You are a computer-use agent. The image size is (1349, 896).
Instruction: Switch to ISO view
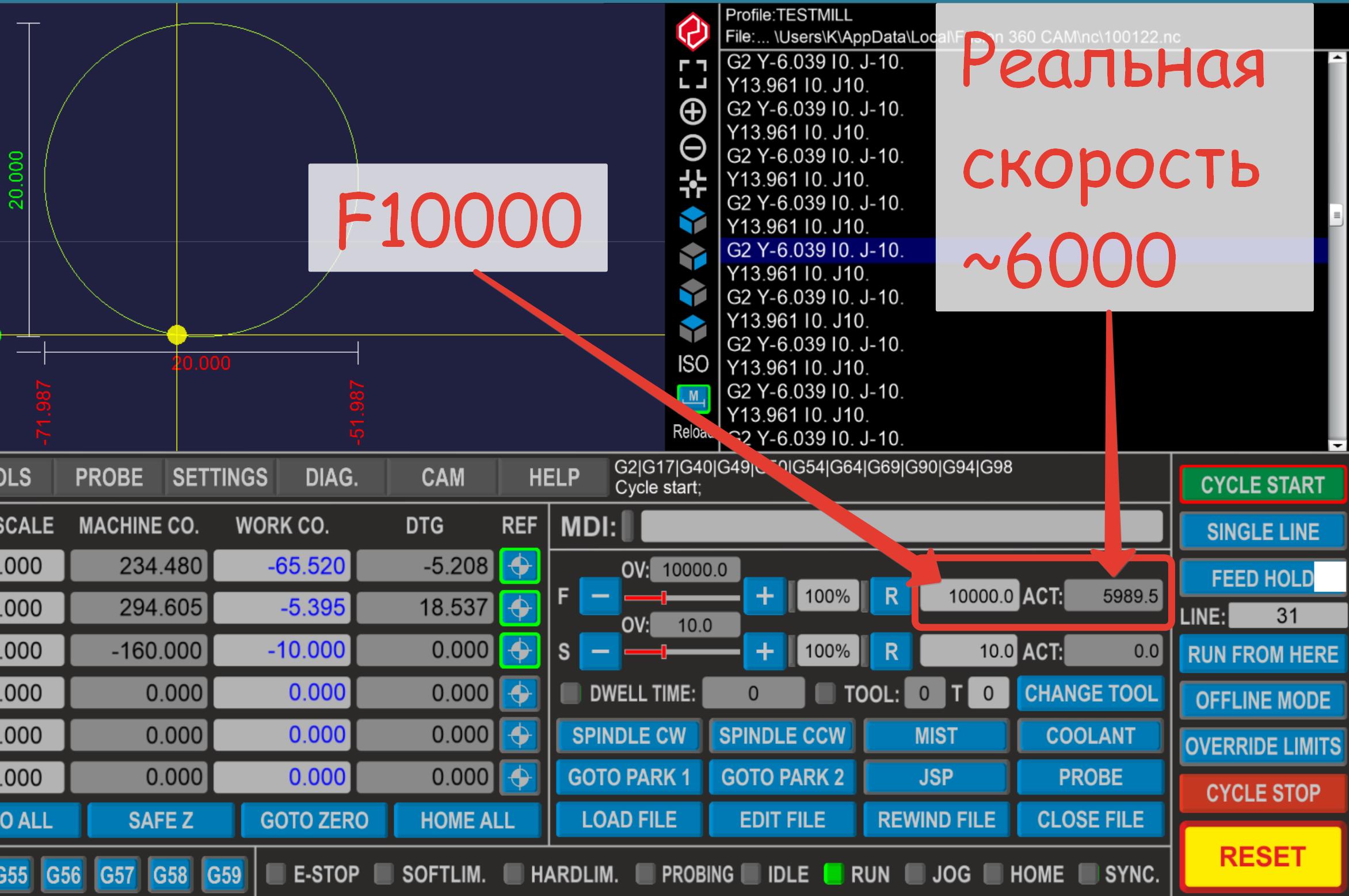coord(692,364)
